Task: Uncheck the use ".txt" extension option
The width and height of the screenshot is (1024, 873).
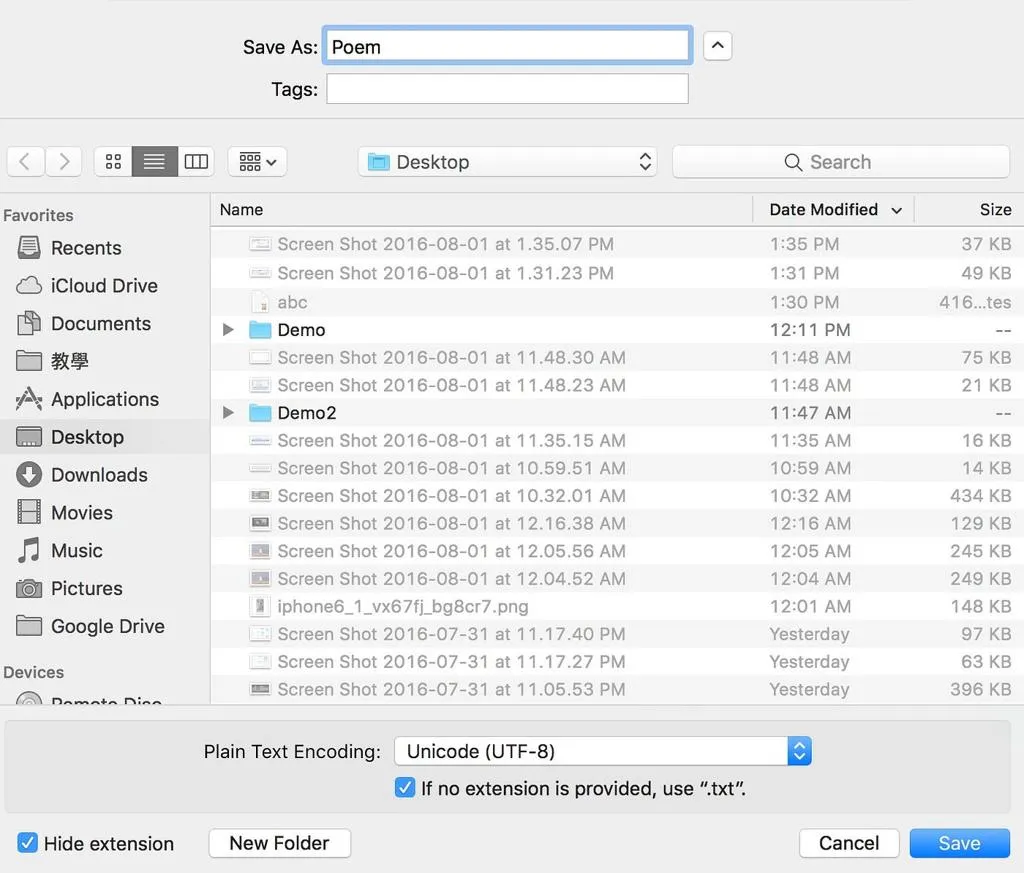Action: 405,787
